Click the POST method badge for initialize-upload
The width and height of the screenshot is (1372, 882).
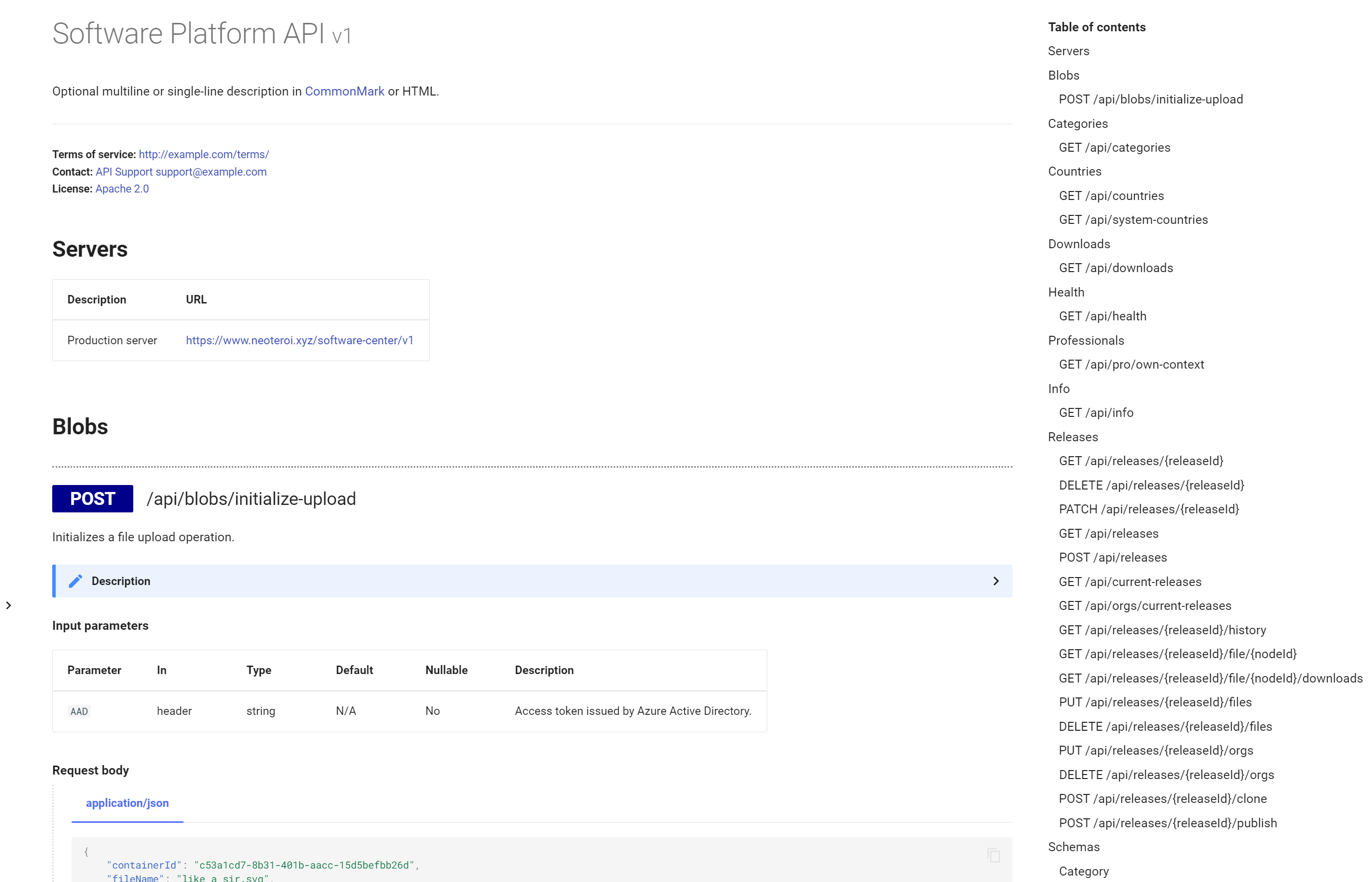coord(91,498)
